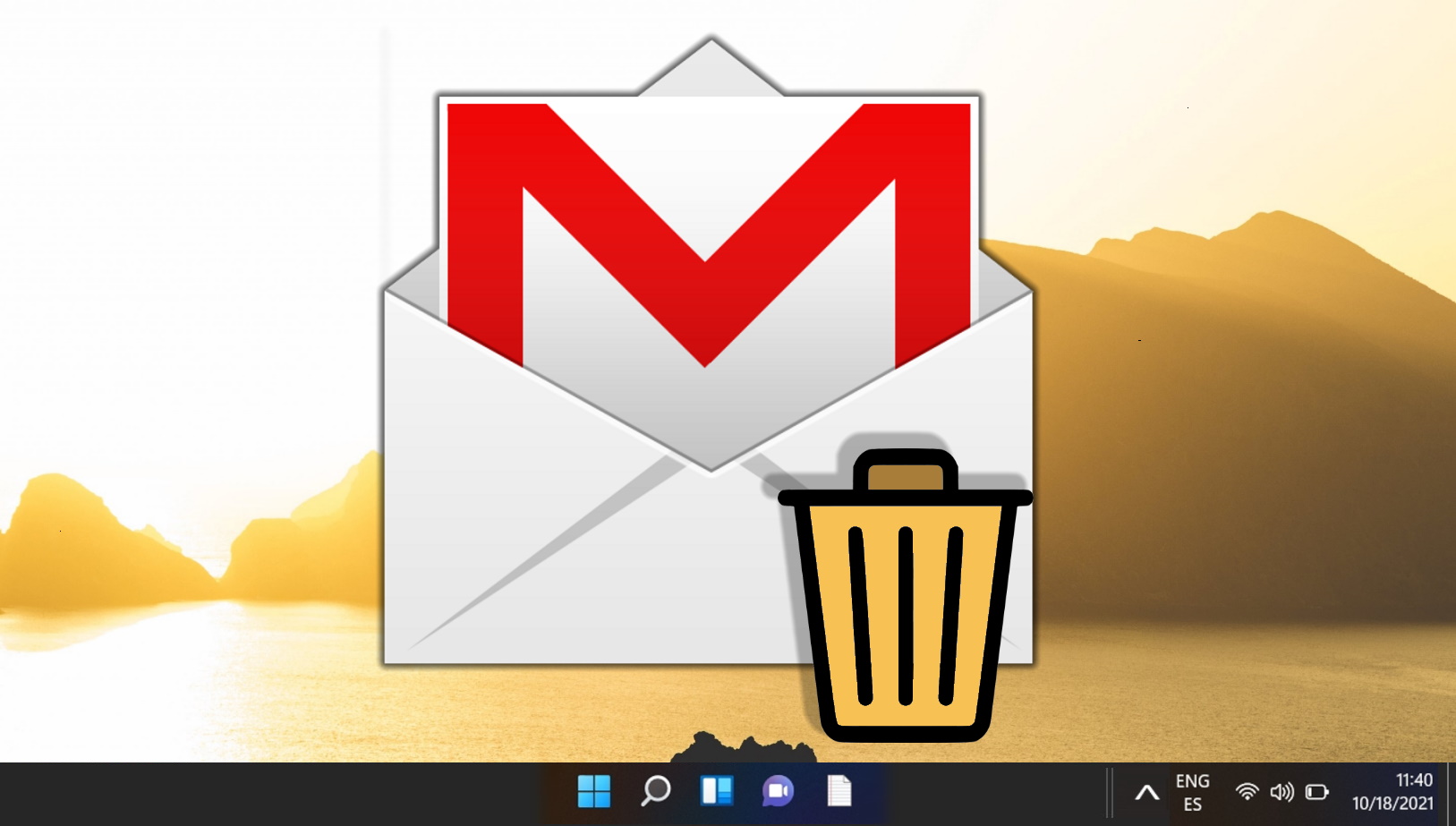This screenshot has width=1456, height=826.
Task: Open the Widgets panel icon
Action: click(717, 791)
